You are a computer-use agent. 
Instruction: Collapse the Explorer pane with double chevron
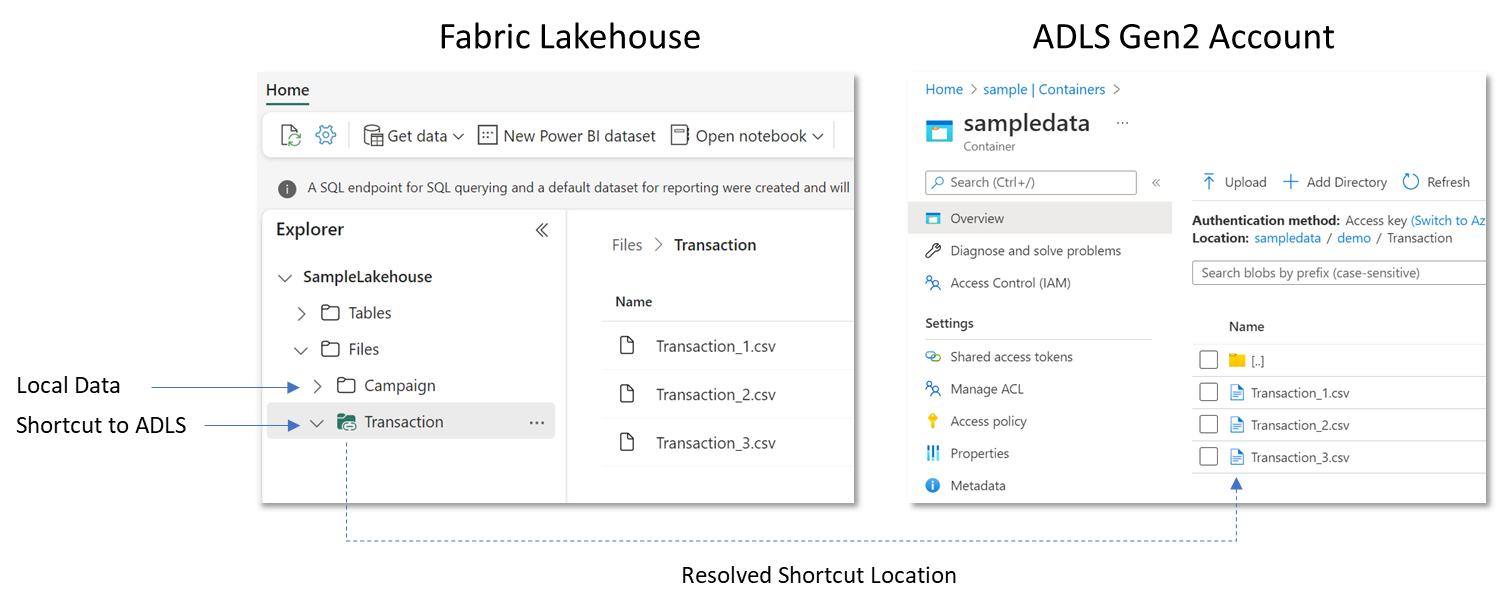click(541, 230)
